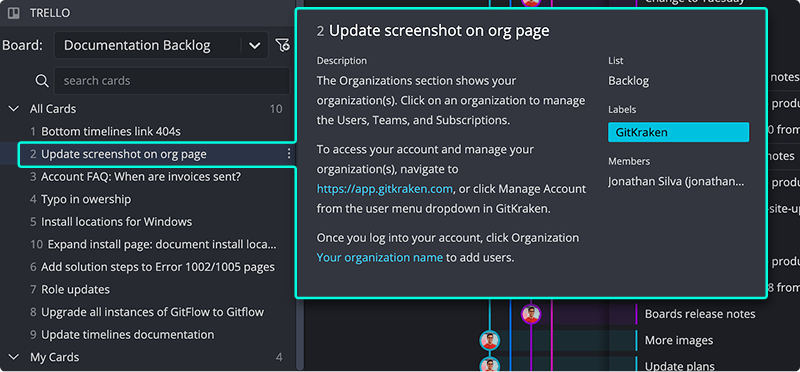
Task: Collapse the All Cards section
Action: (14, 109)
